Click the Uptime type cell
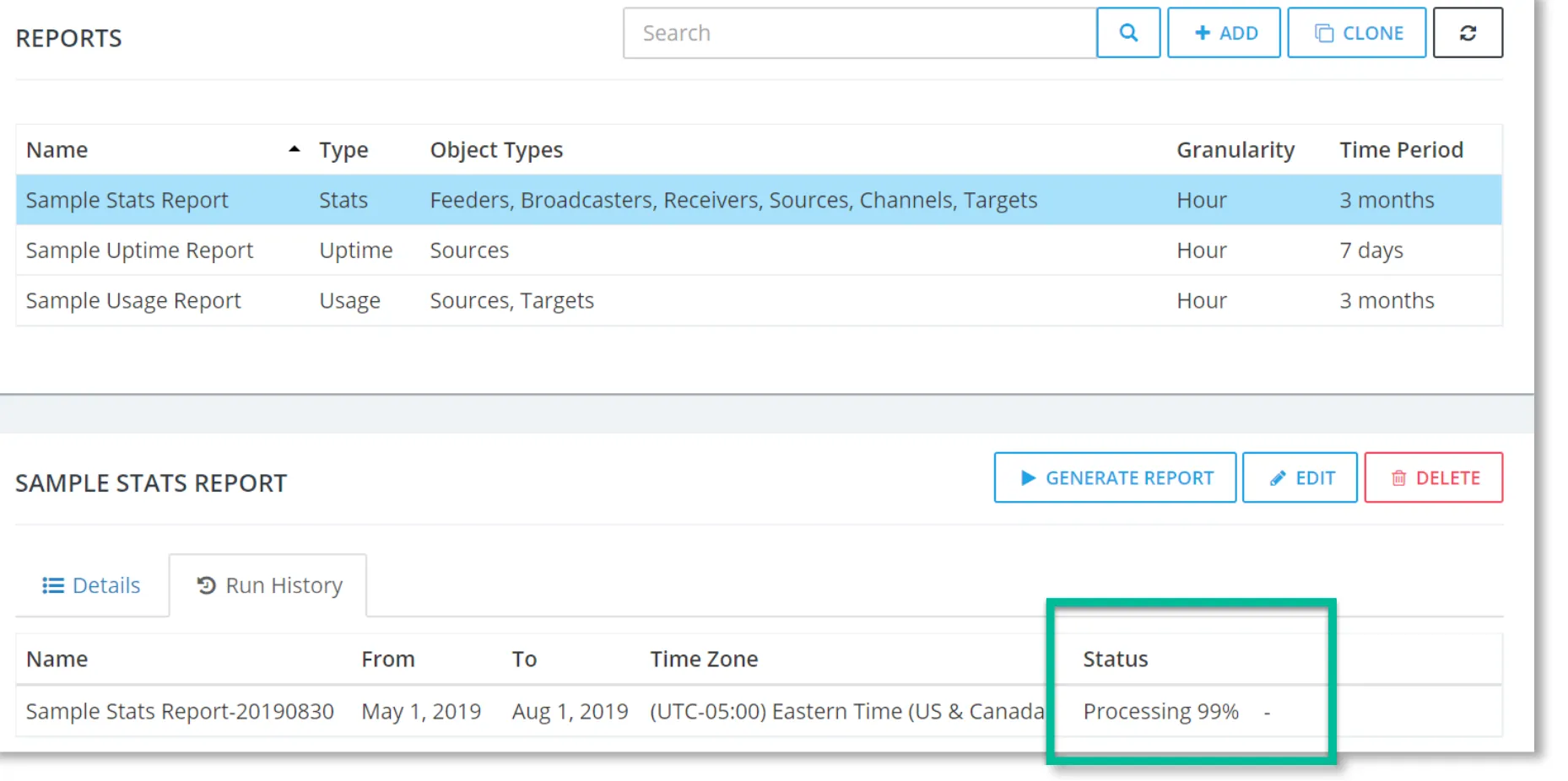The height and width of the screenshot is (781, 1568). [x=356, y=250]
